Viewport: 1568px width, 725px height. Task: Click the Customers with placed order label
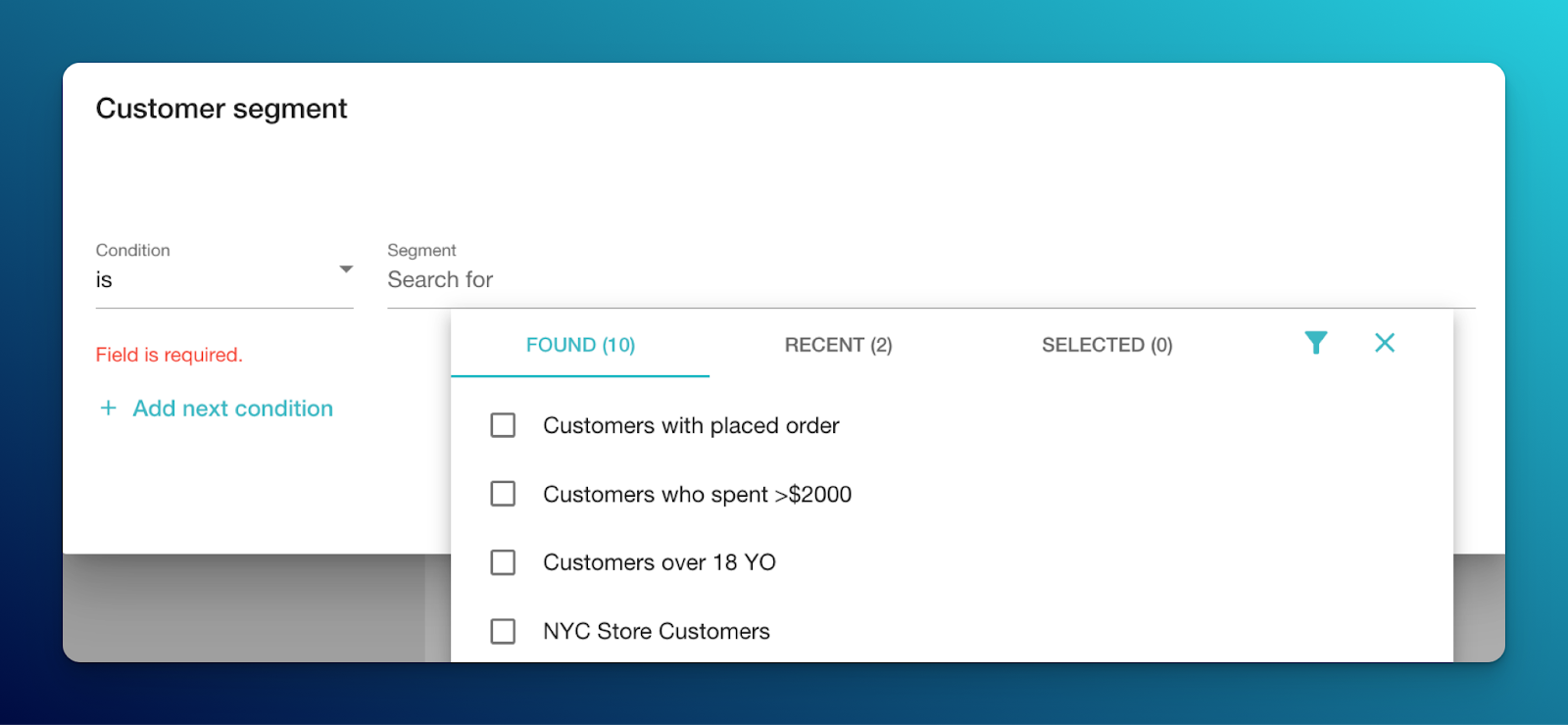[691, 425]
